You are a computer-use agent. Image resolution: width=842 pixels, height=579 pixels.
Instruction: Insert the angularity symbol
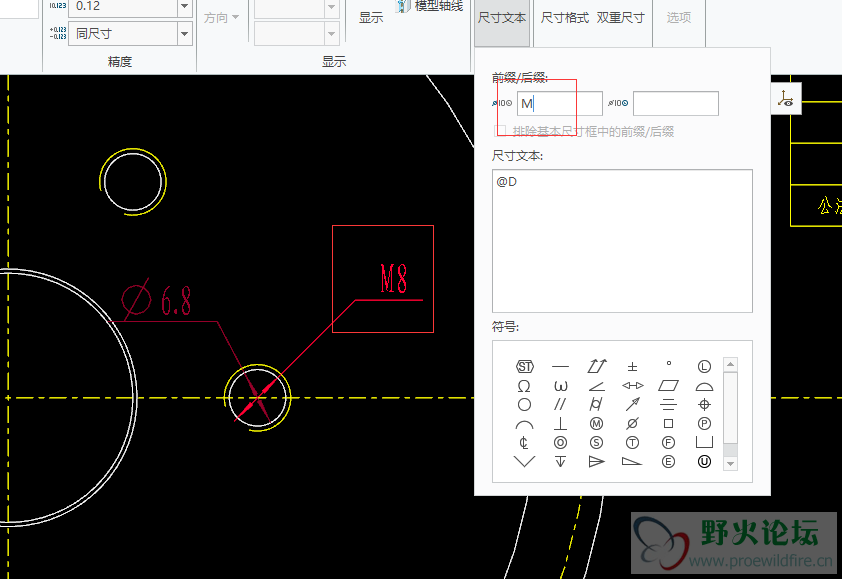[x=597, y=386]
